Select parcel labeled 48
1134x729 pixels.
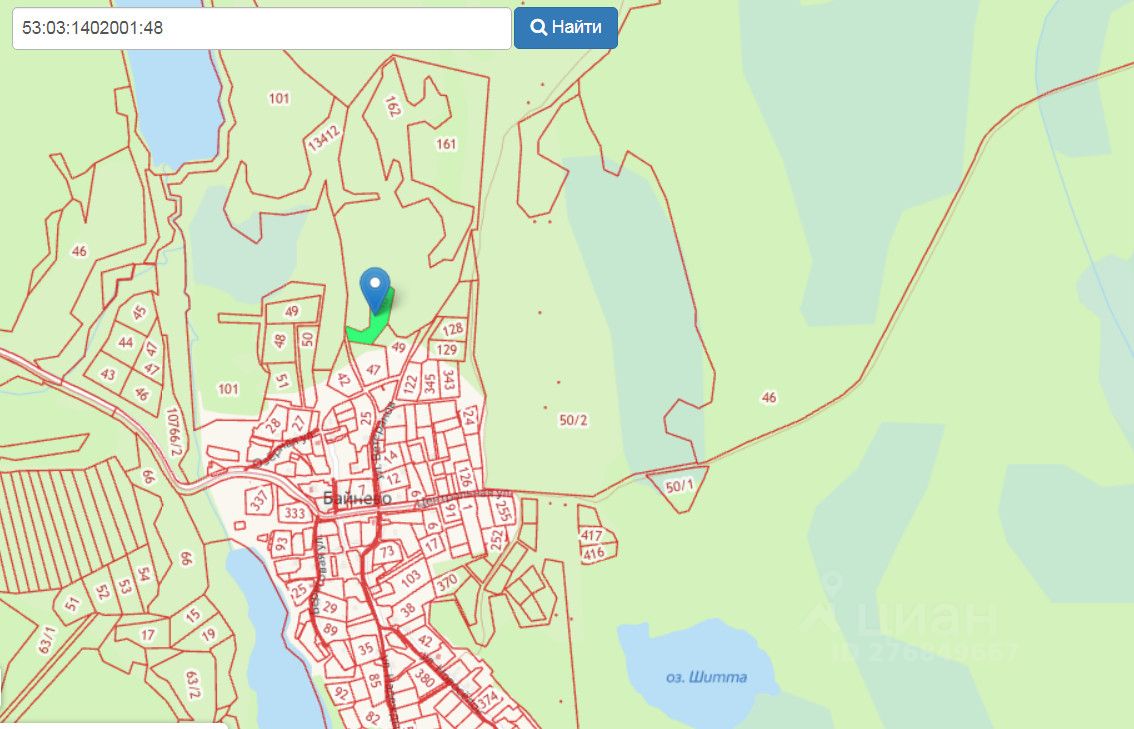280,340
